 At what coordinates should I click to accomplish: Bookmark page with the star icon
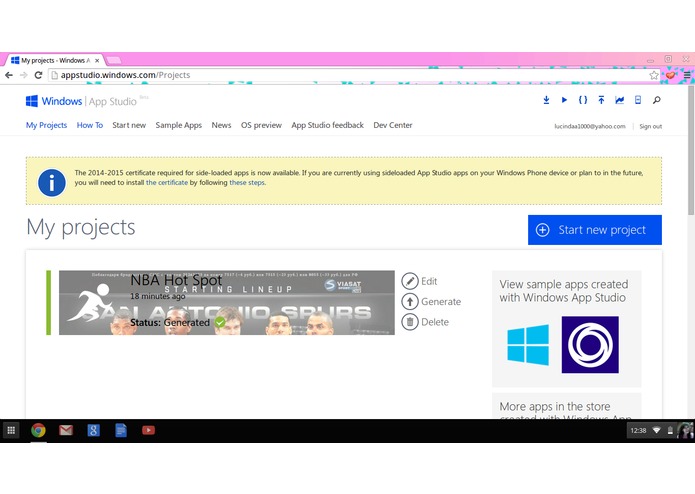pyautogui.click(x=654, y=75)
